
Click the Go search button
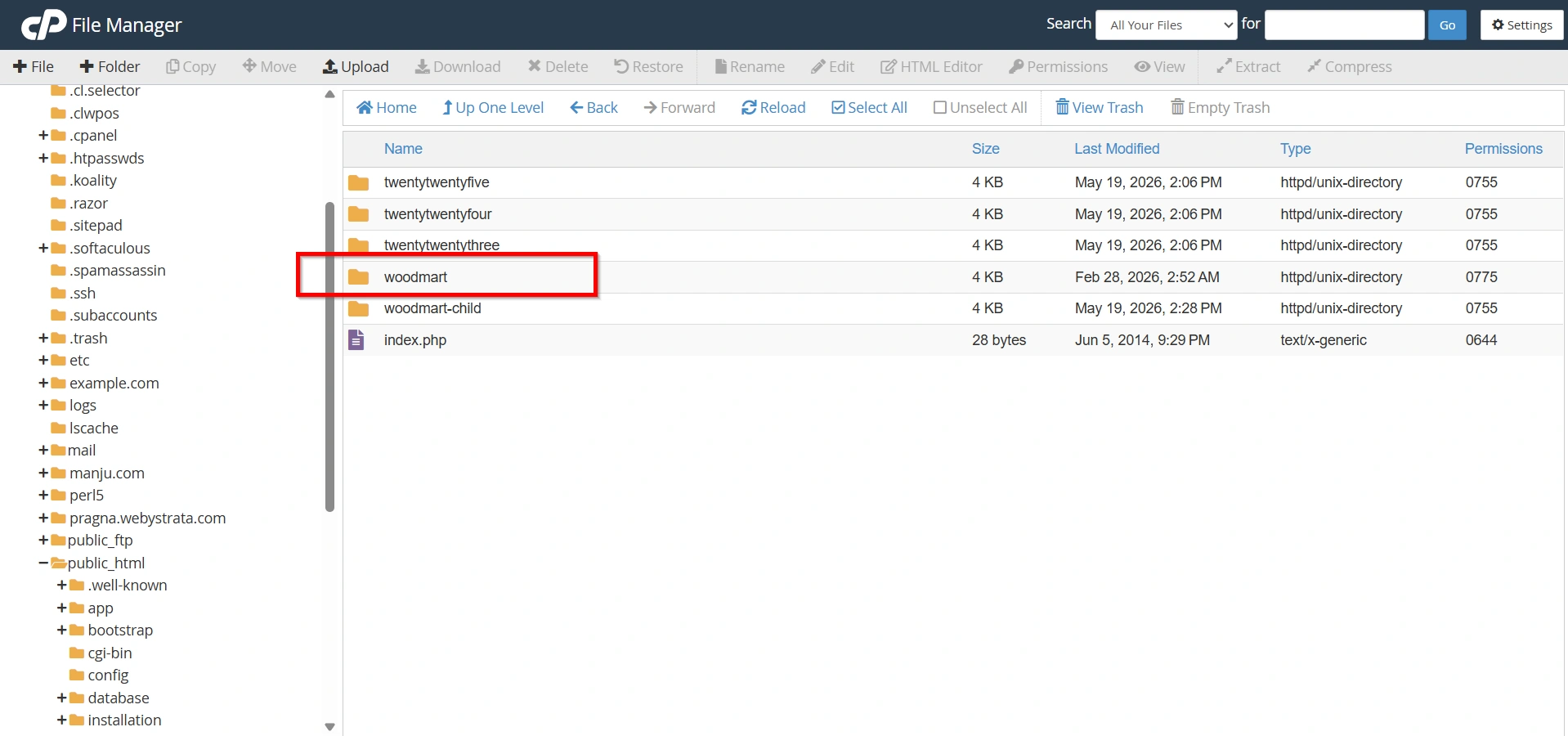click(x=1447, y=25)
